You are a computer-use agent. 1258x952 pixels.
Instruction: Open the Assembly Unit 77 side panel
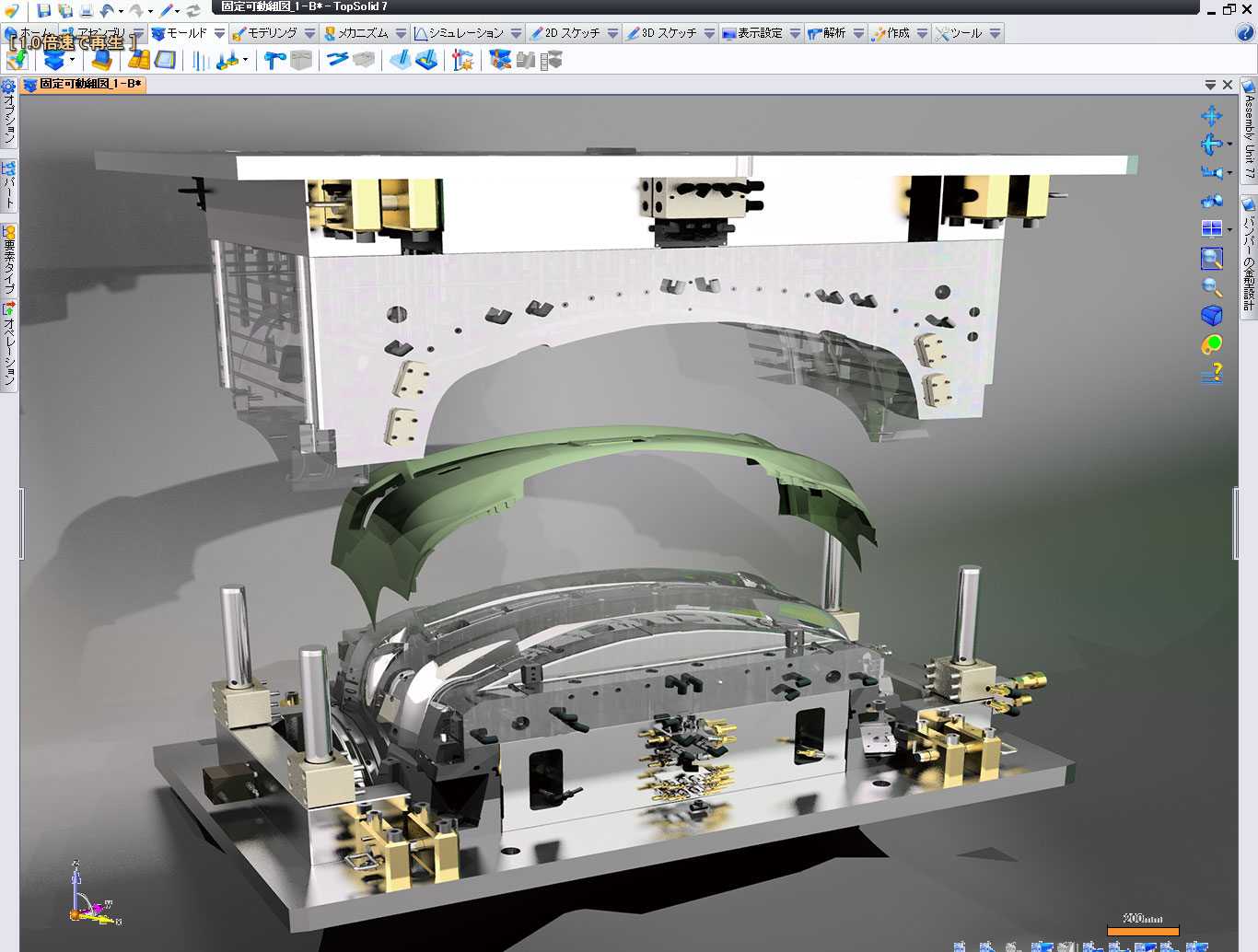1249,129
